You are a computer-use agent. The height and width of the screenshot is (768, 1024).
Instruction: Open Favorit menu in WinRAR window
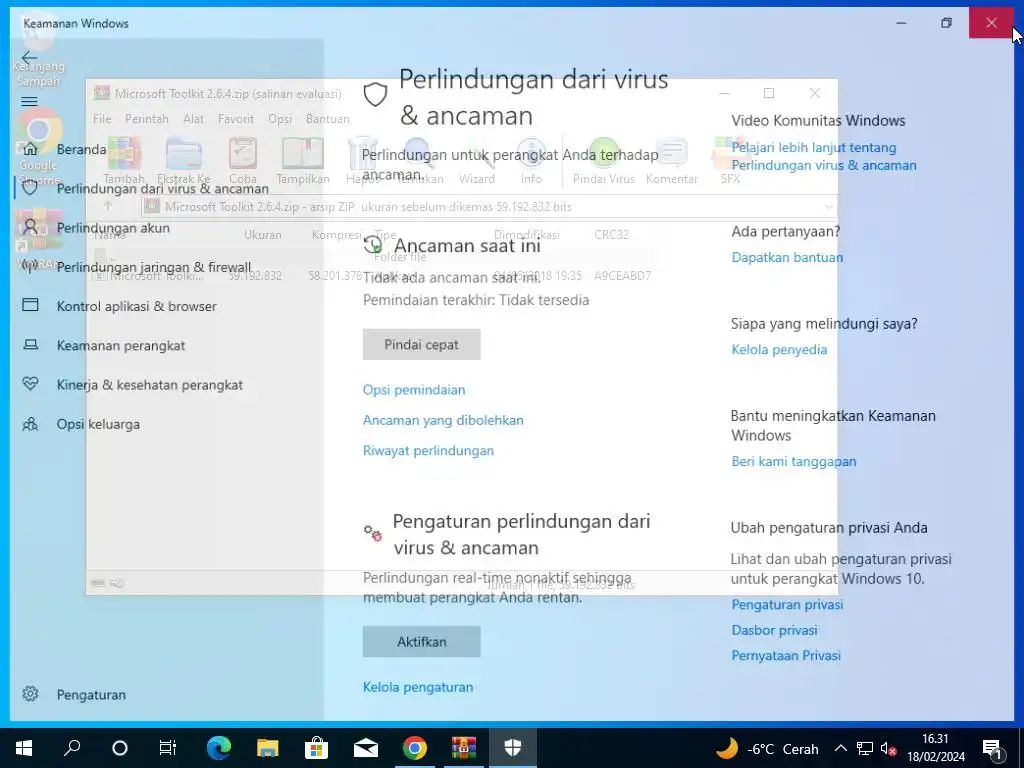pyautogui.click(x=236, y=119)
